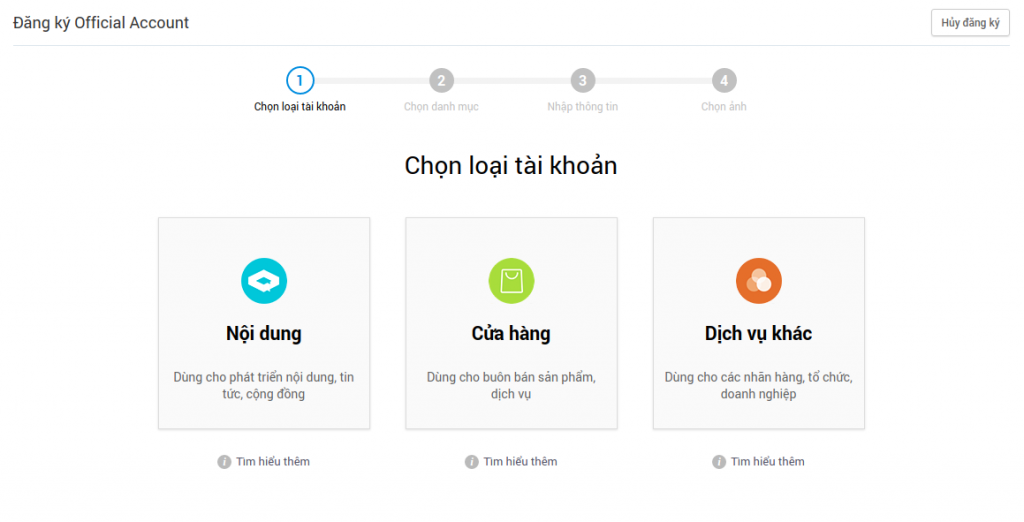Choose the Nội dung account type title
Image resolution: width=1024 pixels, height=522 pixels.
(264, 334)
